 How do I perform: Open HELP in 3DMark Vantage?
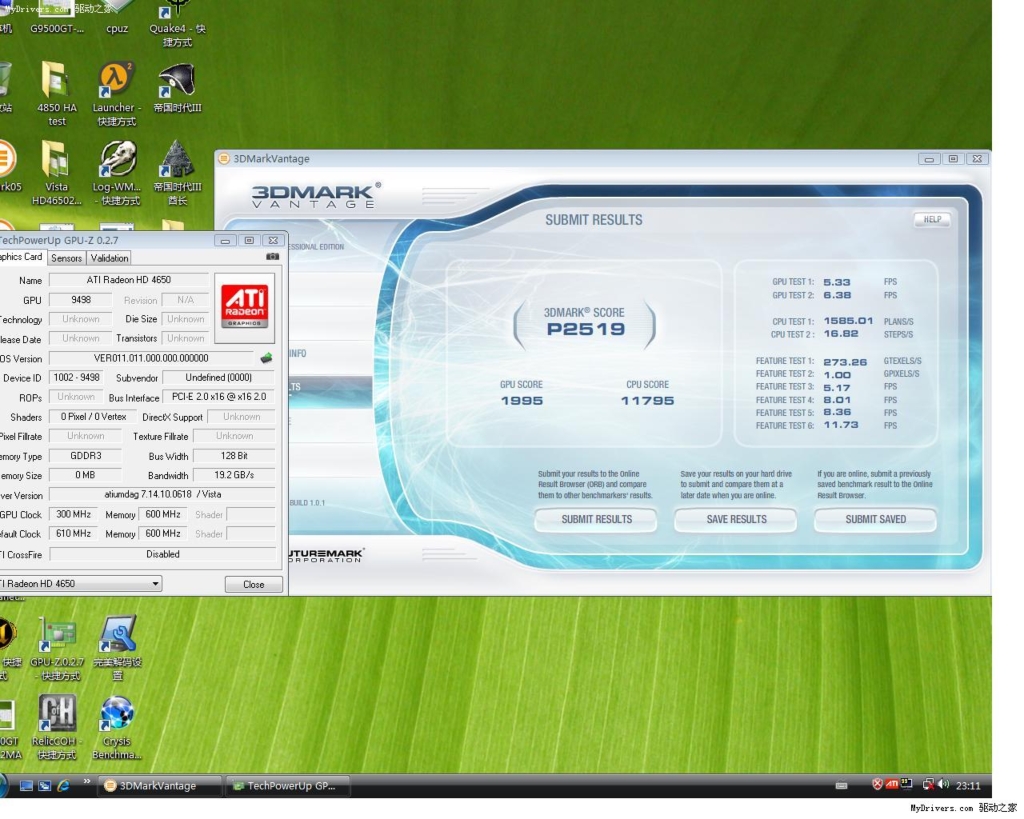point(932,219)
